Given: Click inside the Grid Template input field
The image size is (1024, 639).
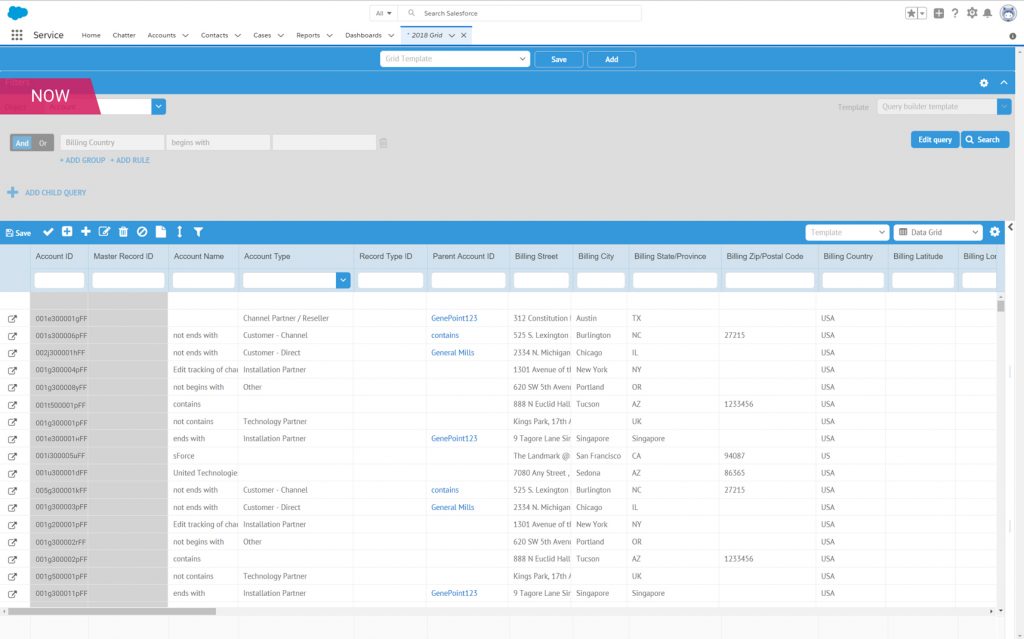Looking at the screenshot, I should click(454, 59).
